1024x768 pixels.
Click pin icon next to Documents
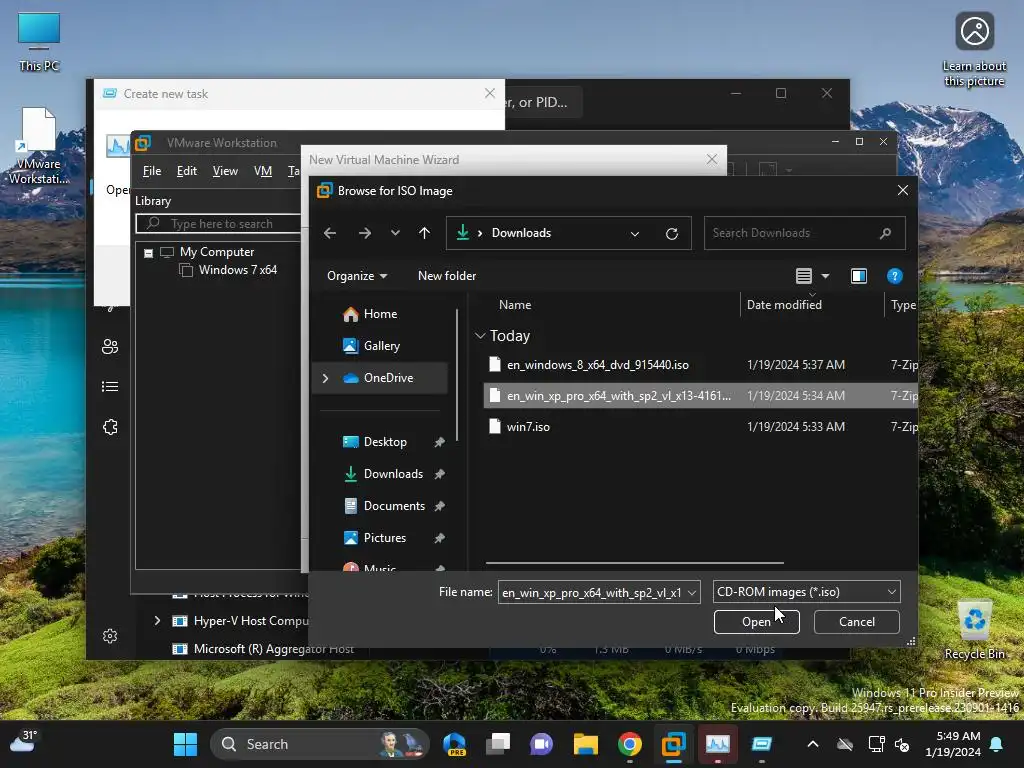pos(440,506)
